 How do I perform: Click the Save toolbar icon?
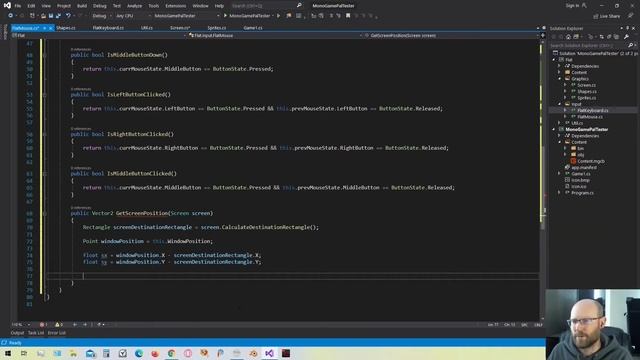(51, 16)
